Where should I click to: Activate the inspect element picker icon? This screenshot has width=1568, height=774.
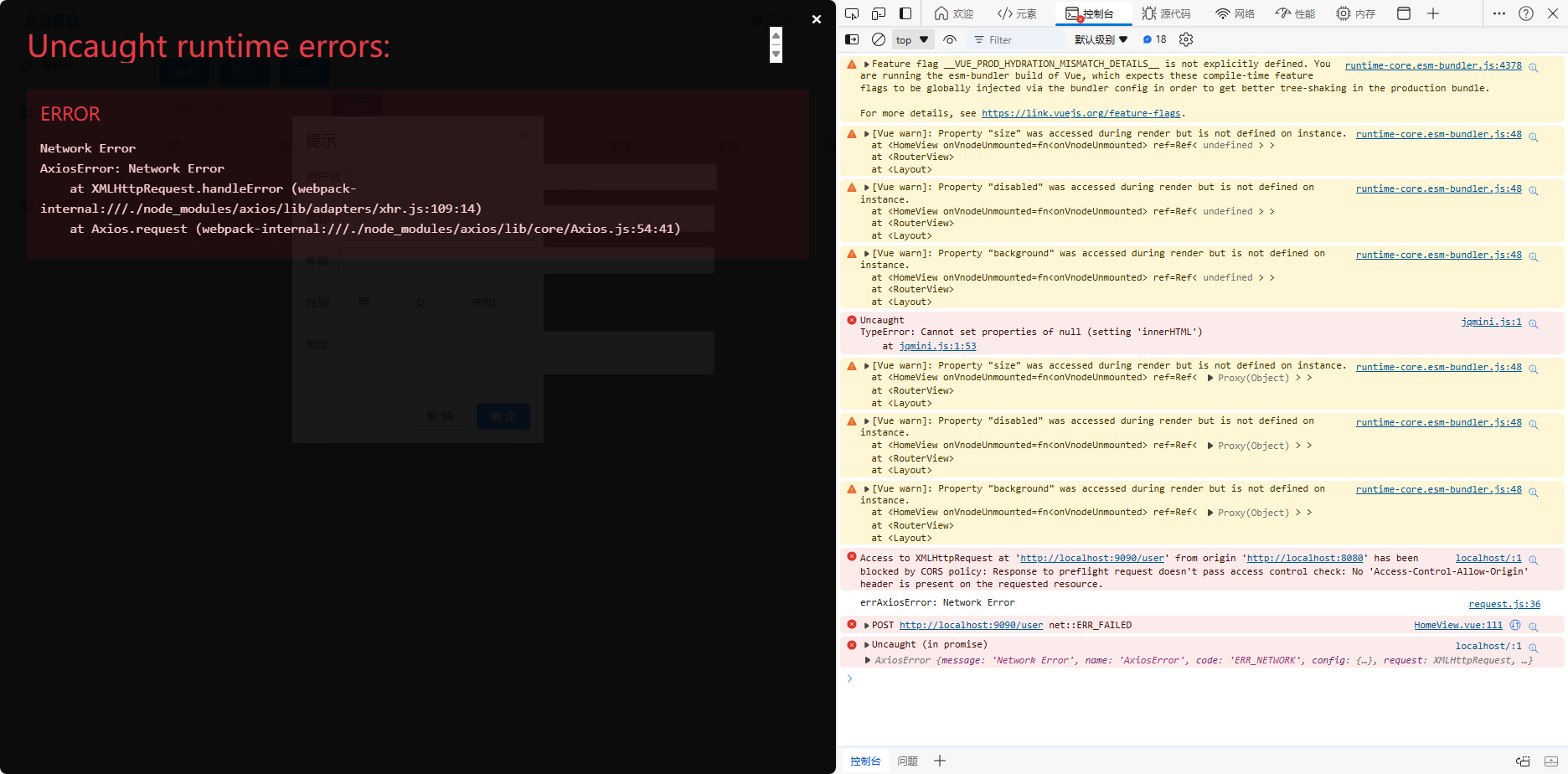point(852,13)
